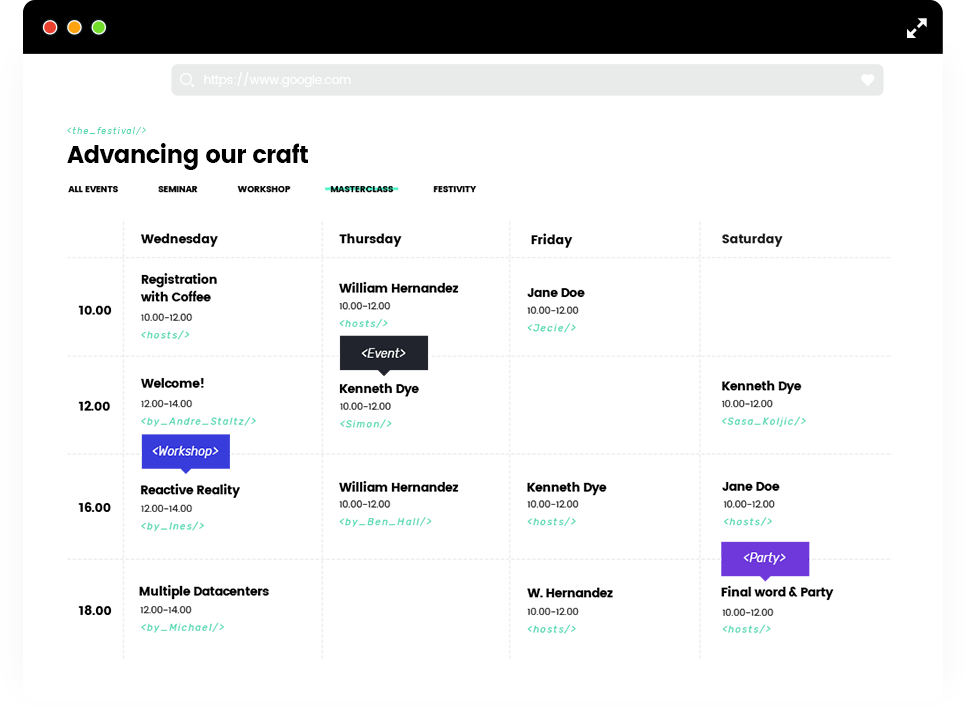Click the blue Workshop tag label
This screenshot has width=966, height=708.
click(x=185, y=451)
